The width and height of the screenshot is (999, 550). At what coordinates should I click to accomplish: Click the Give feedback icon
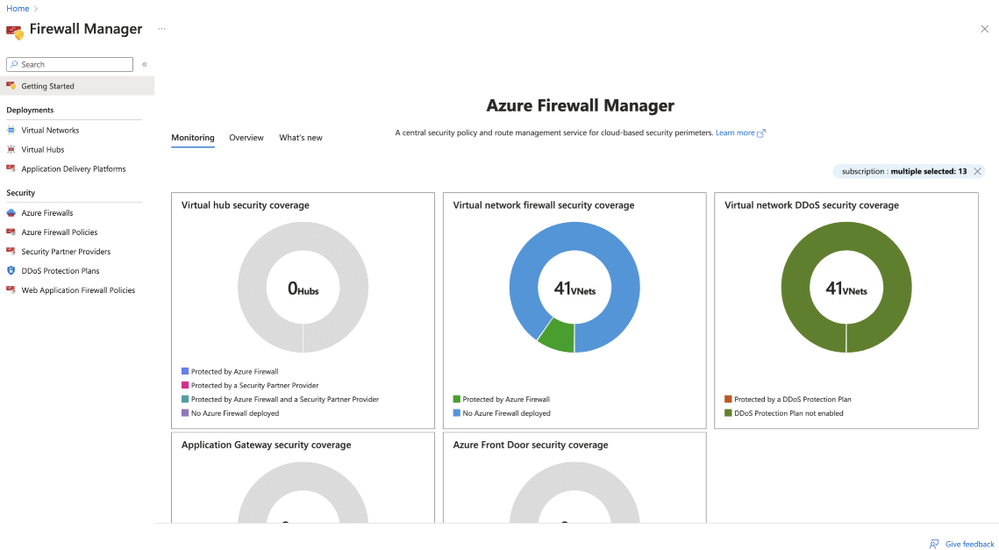pos(934,544)
